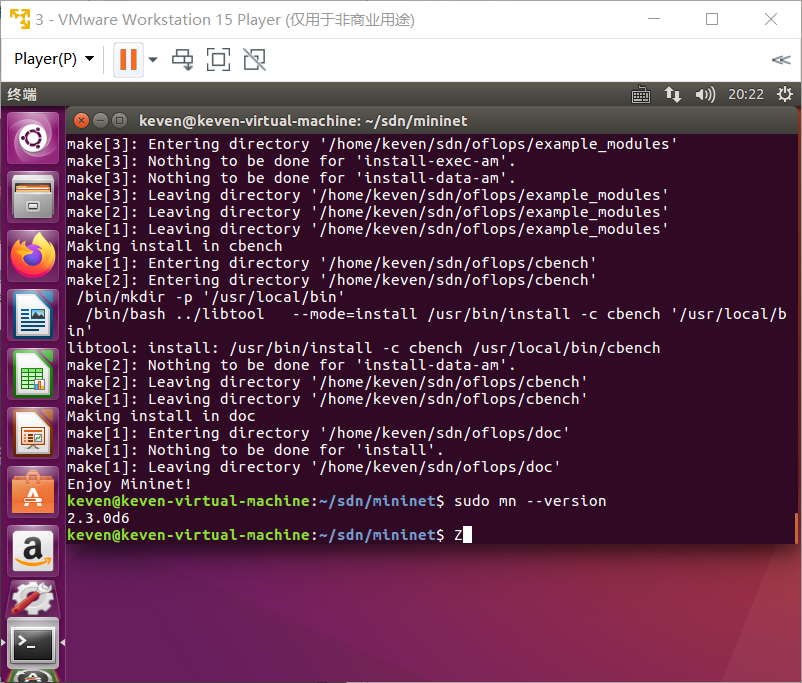Pause the virtual machine
Image resolution: width=802 pixels, height=683 pixels.
(x=128, y=59)
